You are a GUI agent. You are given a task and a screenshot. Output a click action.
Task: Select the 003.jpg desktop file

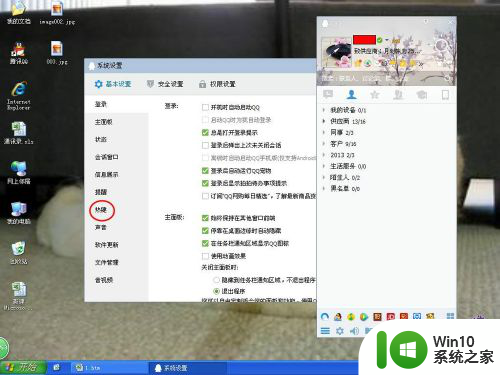tap(57, 53)
